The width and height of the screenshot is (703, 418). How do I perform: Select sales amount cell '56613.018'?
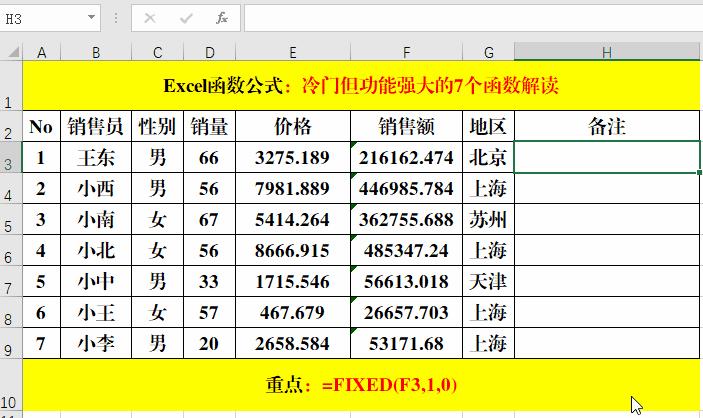click(x=406, y=281)
